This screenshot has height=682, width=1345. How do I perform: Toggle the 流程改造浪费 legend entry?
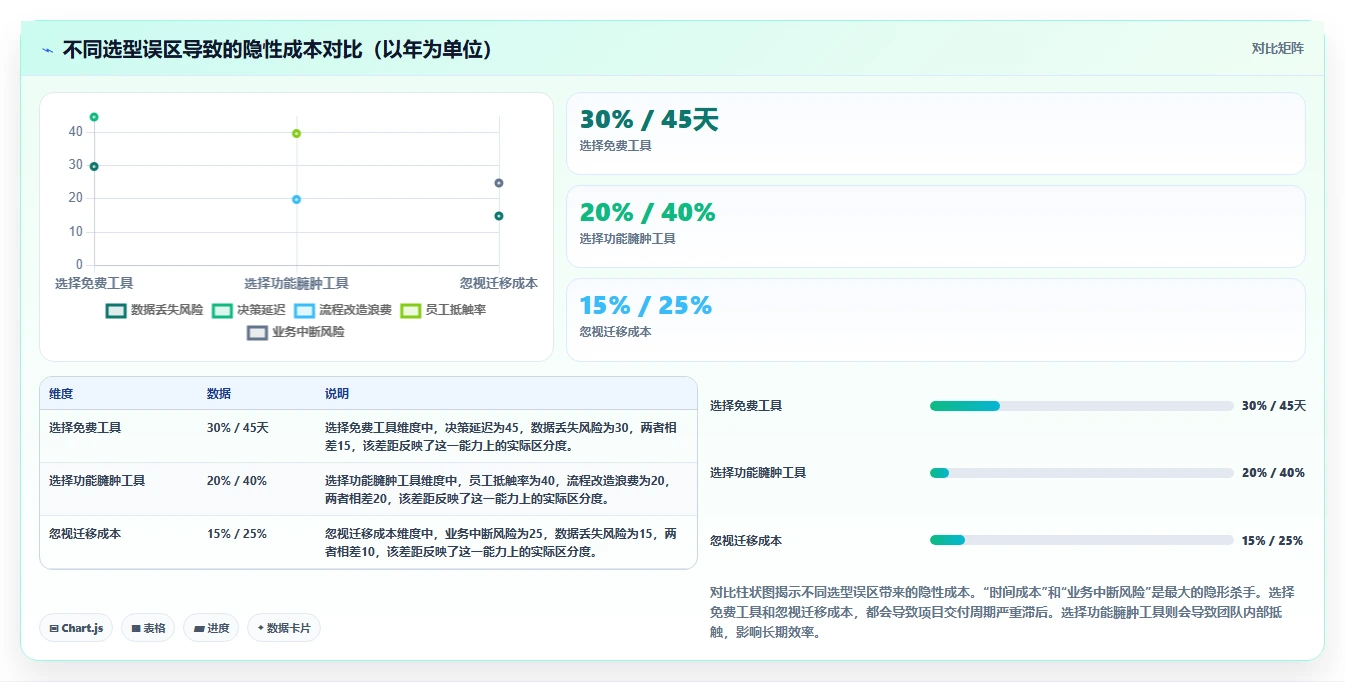click(x=343, y=310)
